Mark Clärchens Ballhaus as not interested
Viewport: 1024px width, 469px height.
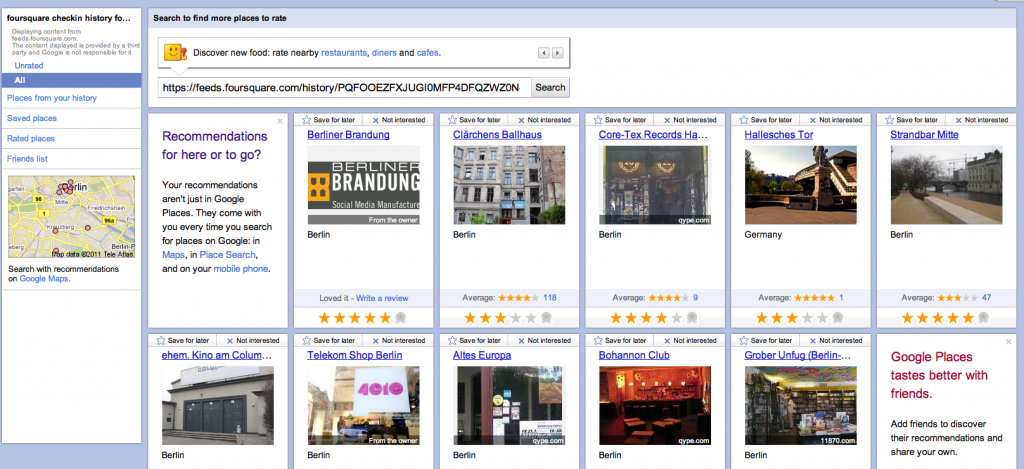point(544,120)
